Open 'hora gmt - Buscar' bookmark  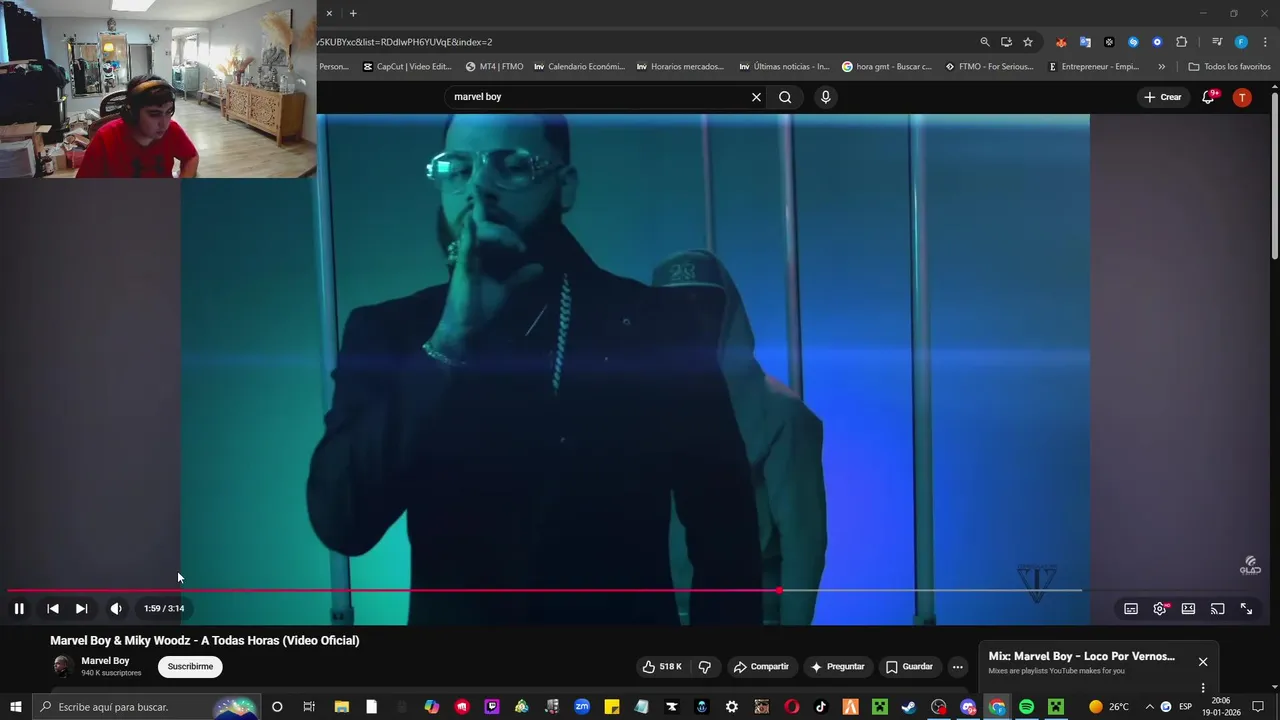(x=887, y=67)
